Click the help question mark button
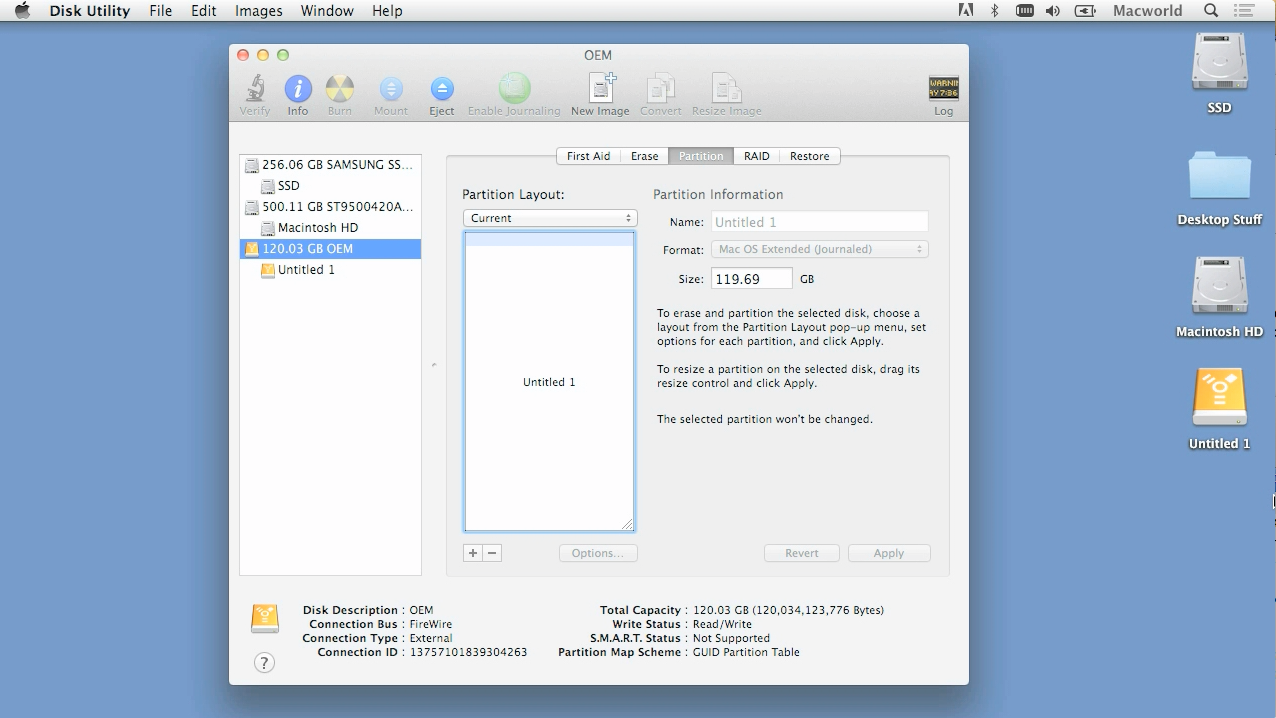Image resolution: width=1276 pixels, height=718 pixels. pos(264,662)
